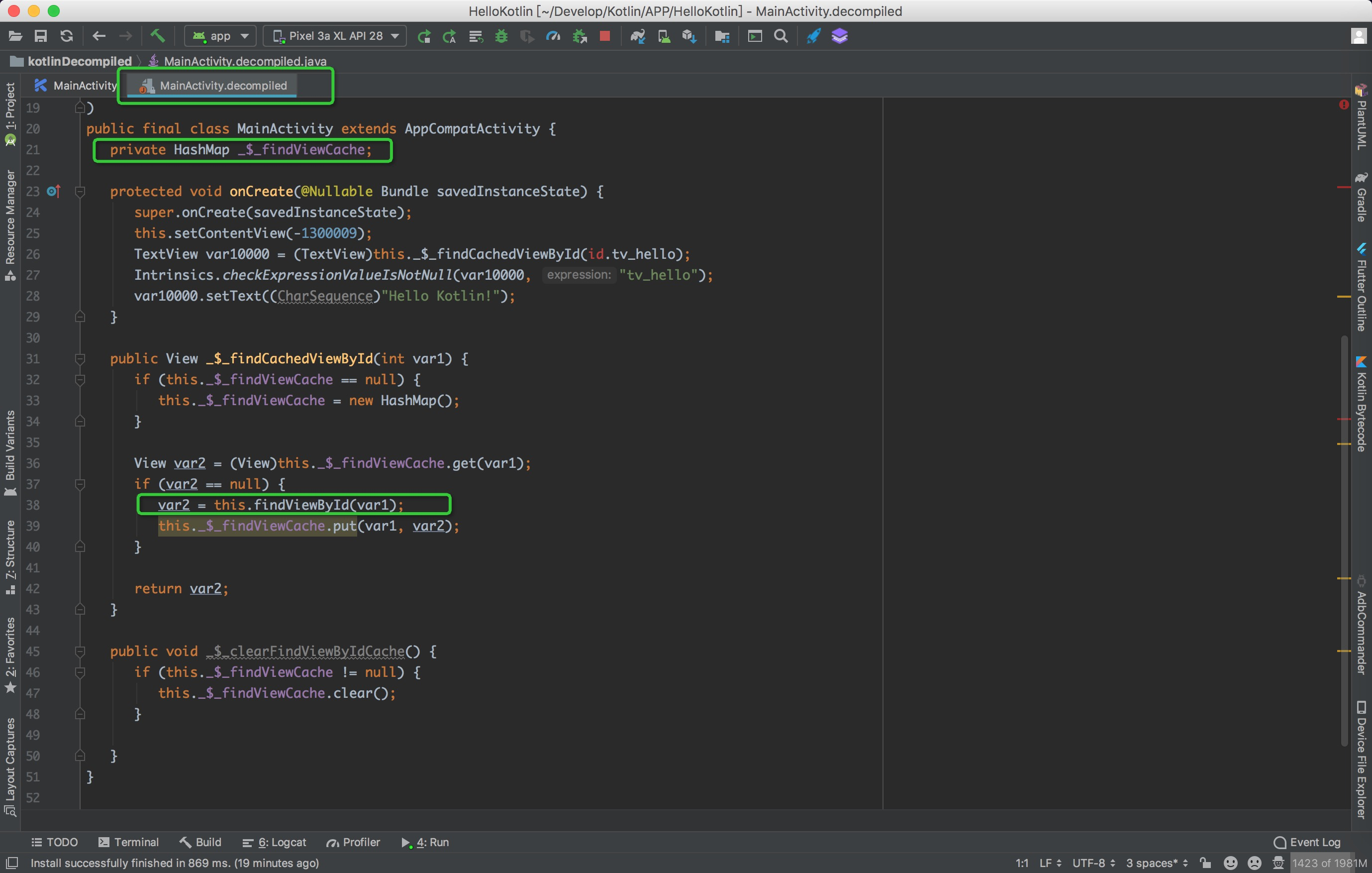Open the Device File Explorer panel
The image size is (1372, 873).
click(x=1361, y=760)
